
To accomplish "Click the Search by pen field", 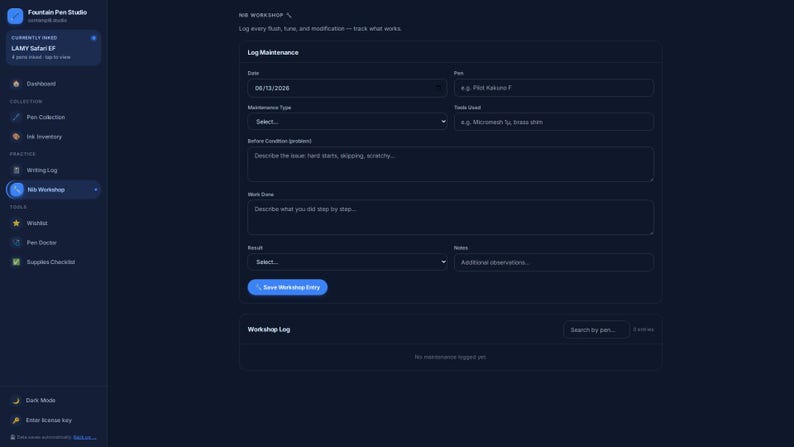I will 596,330.
